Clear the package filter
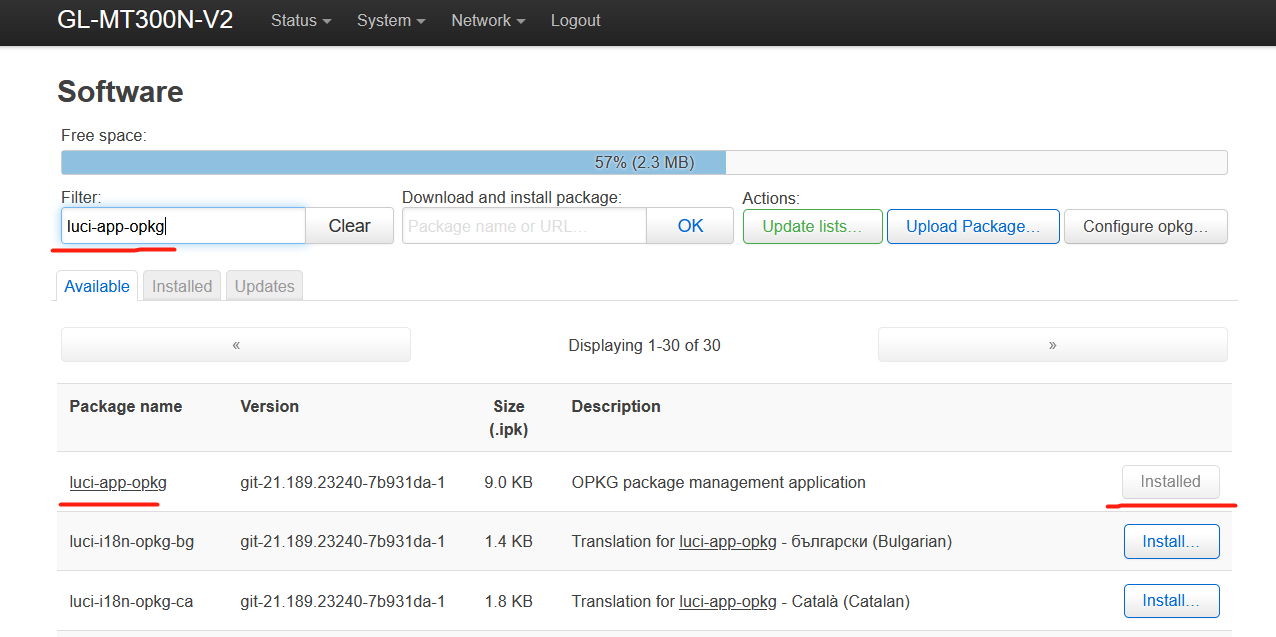This screenshot has height=637, width=1276. (349, 226)
